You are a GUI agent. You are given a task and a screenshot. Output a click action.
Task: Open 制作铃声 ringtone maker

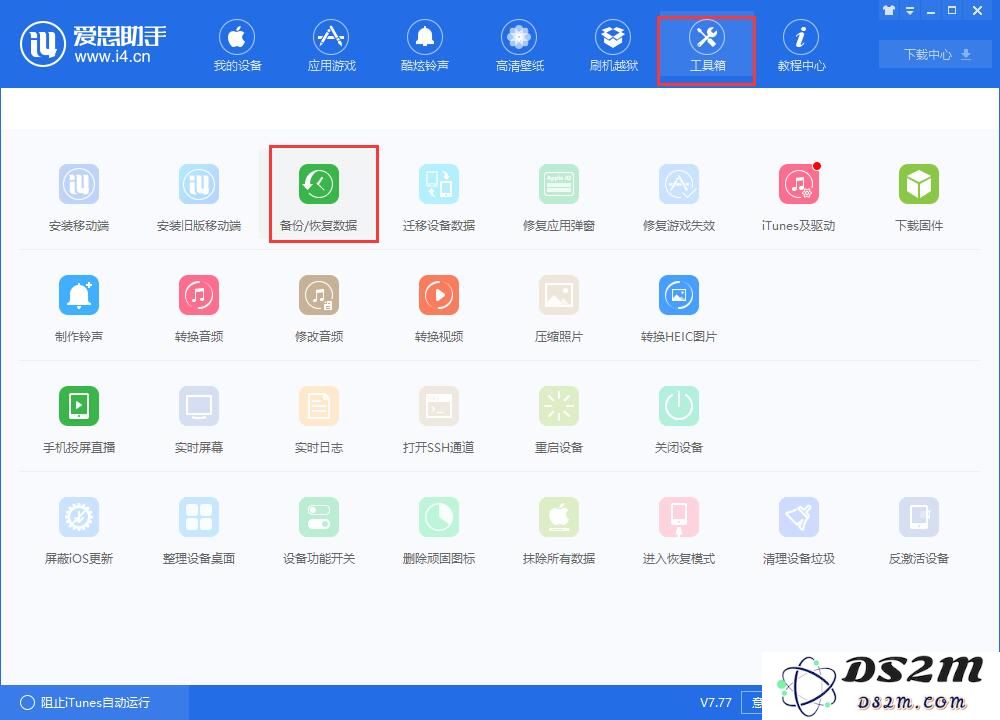tap(78, 309)
